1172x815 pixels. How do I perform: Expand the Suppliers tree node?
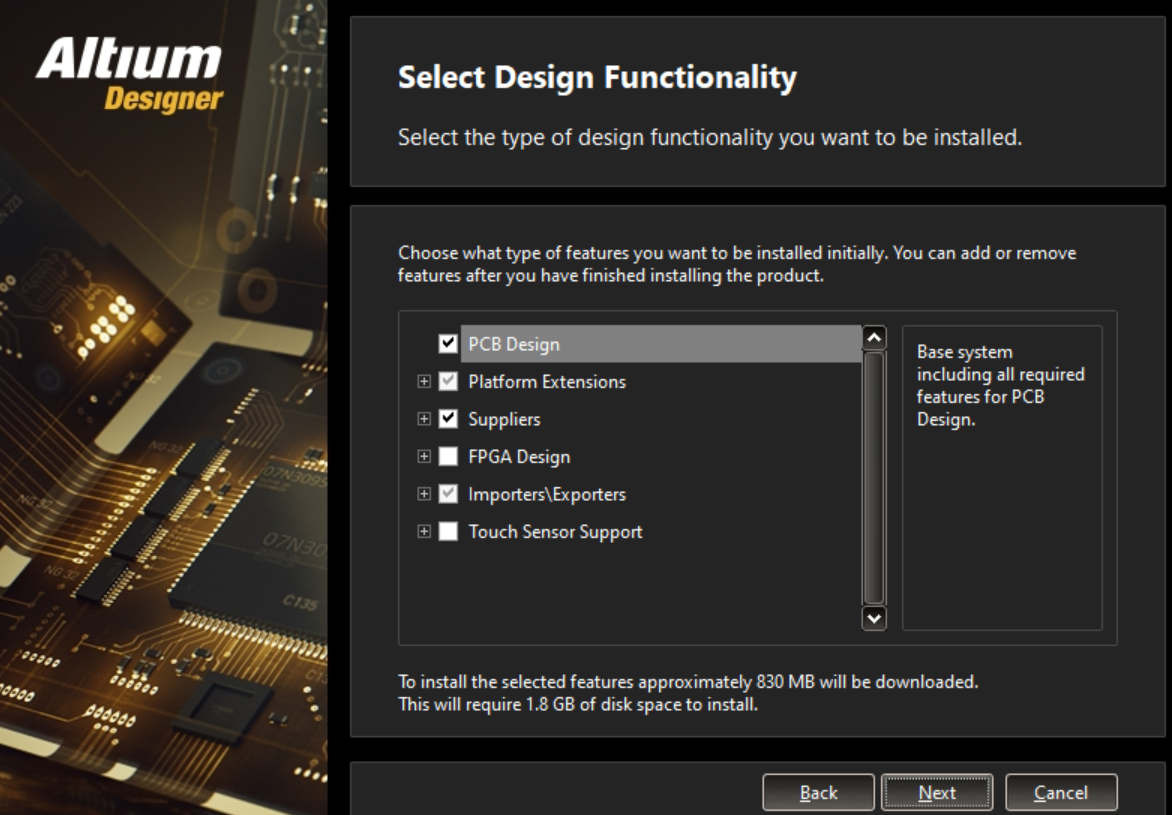click(x=424, y=419)
